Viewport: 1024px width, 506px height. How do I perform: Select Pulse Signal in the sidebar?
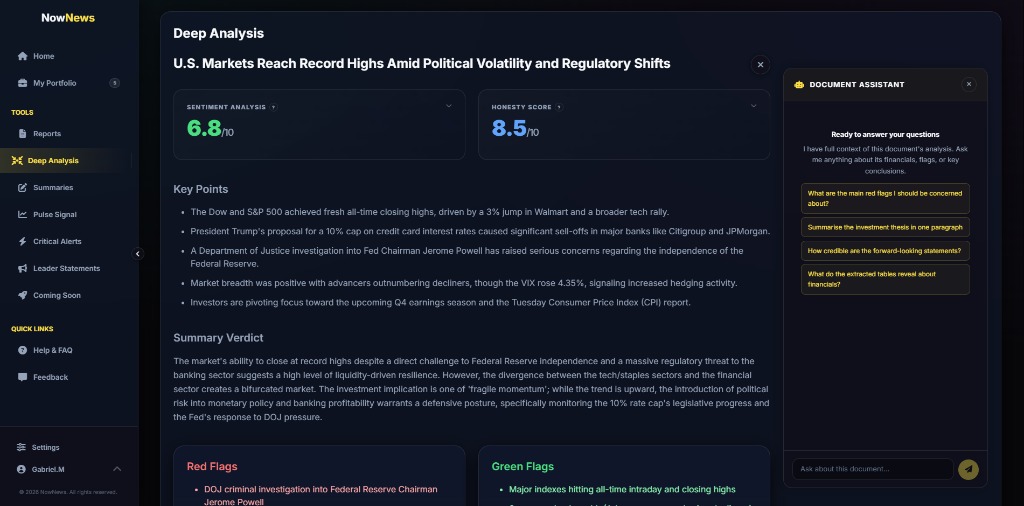click(54, 214)
